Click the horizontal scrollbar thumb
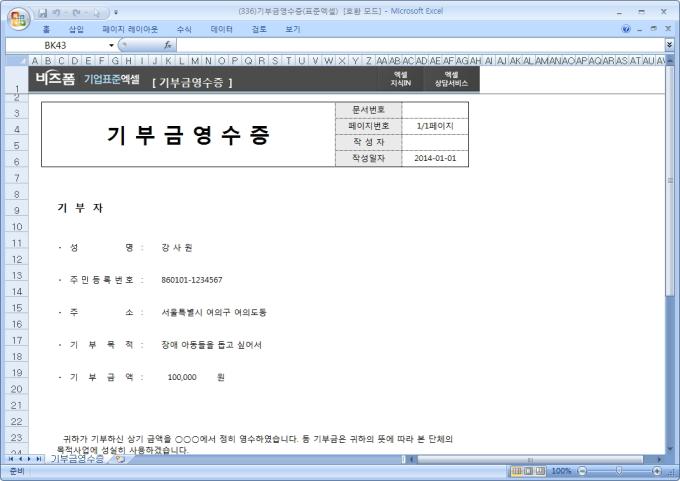 point(530,459)
